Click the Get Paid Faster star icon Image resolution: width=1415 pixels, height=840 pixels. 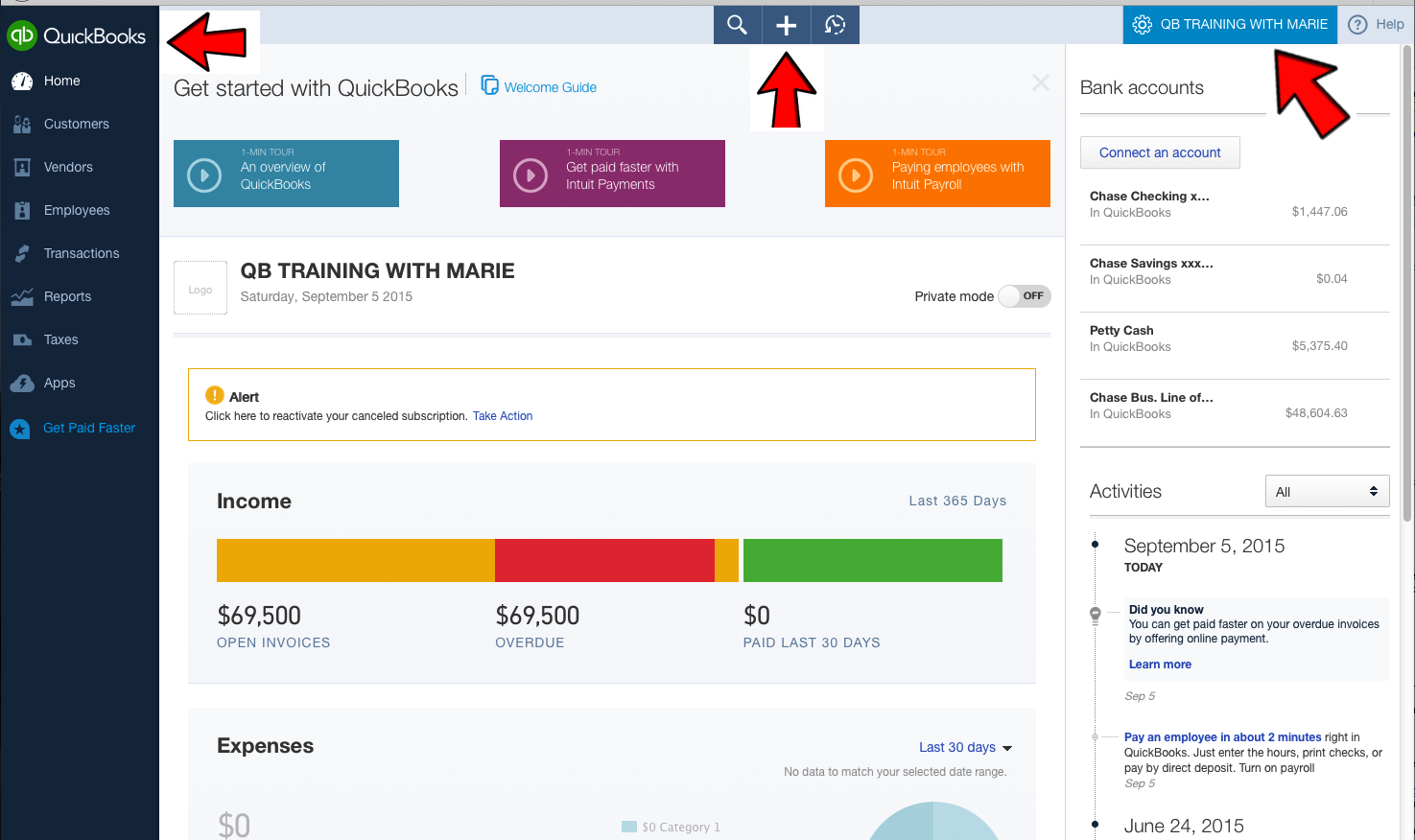point(20,430)
